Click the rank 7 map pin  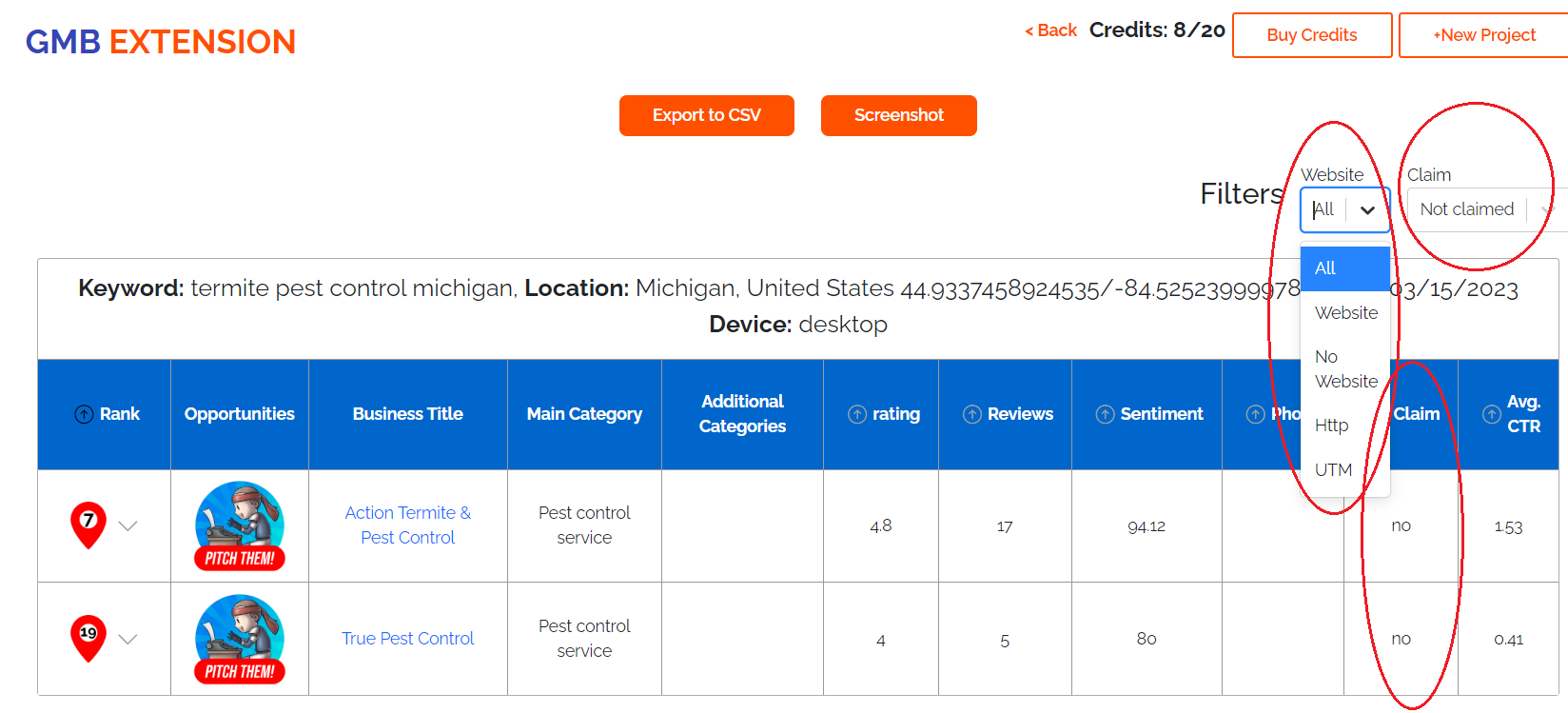click(88, 525)
